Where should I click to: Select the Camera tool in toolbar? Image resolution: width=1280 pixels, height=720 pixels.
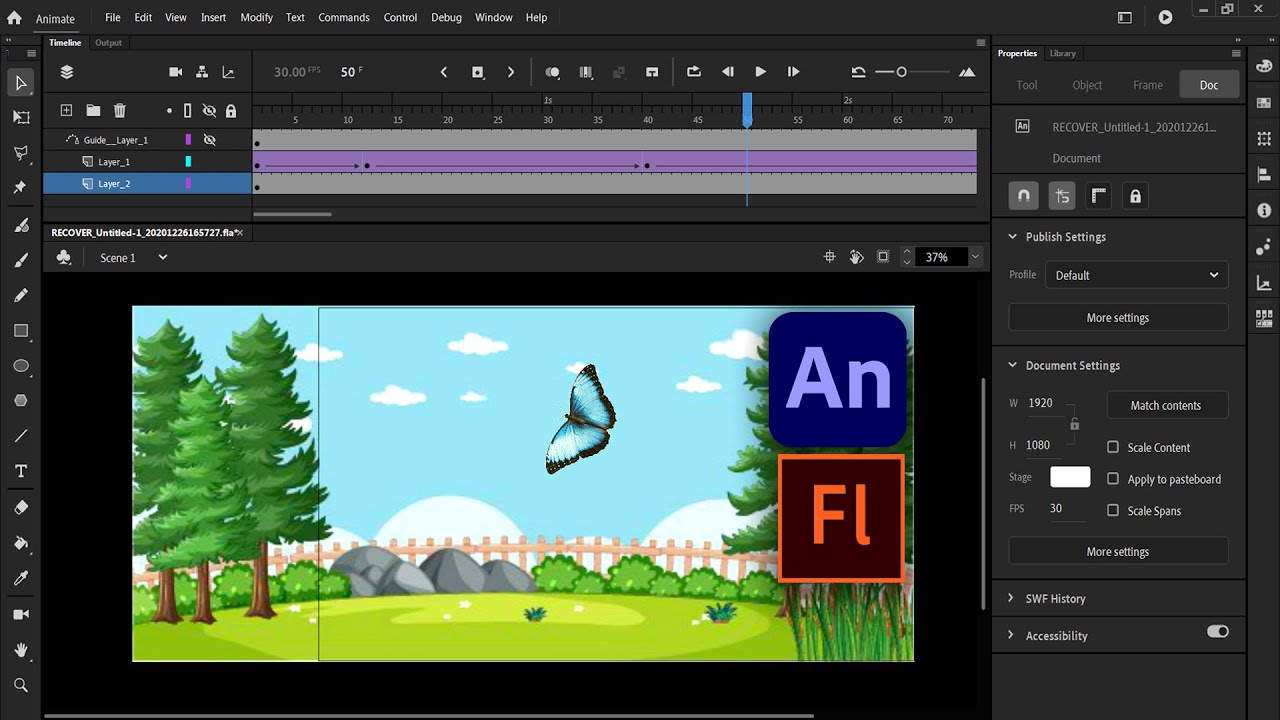click(x=21, y=614)
